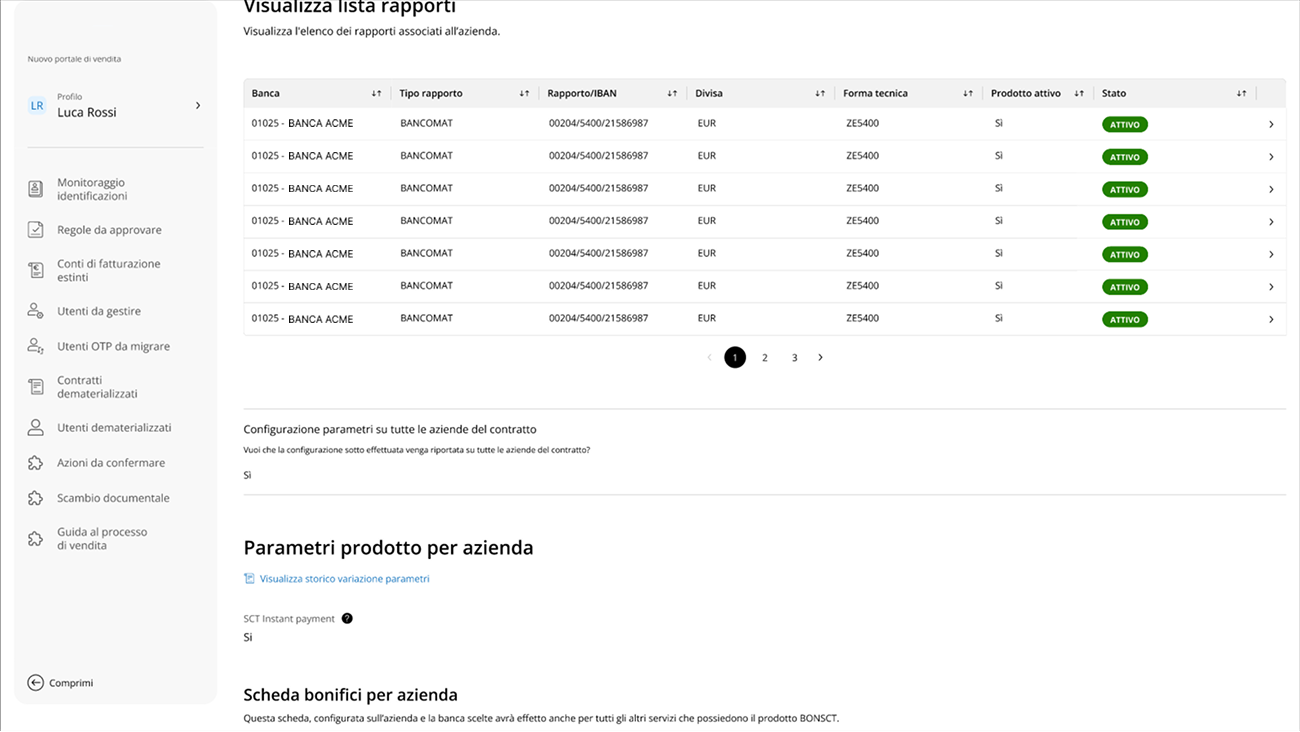Select the Azioni da confermare puzzle icon

[x=35, y=463]
